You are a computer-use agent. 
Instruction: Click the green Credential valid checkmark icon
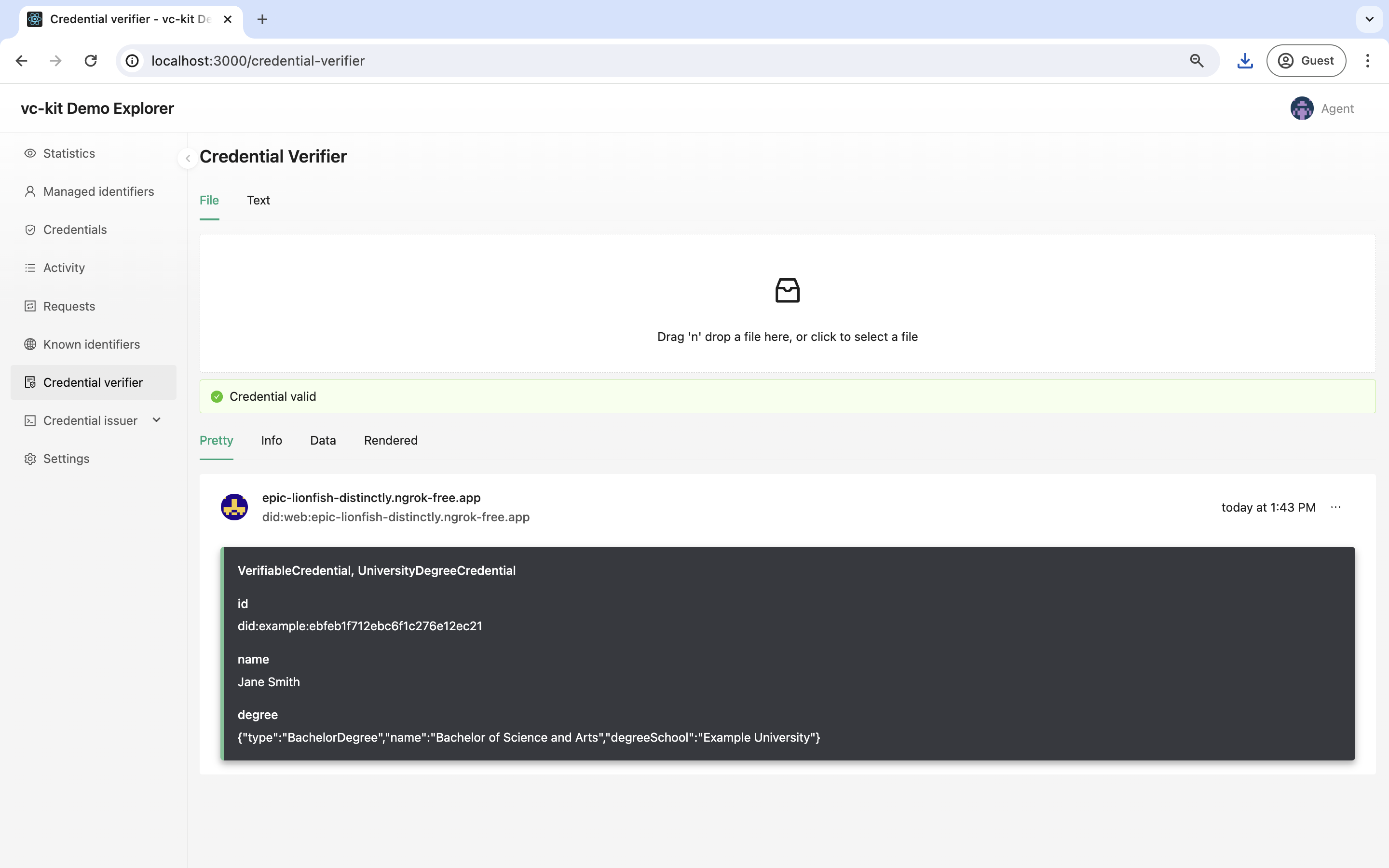(217, 397)
